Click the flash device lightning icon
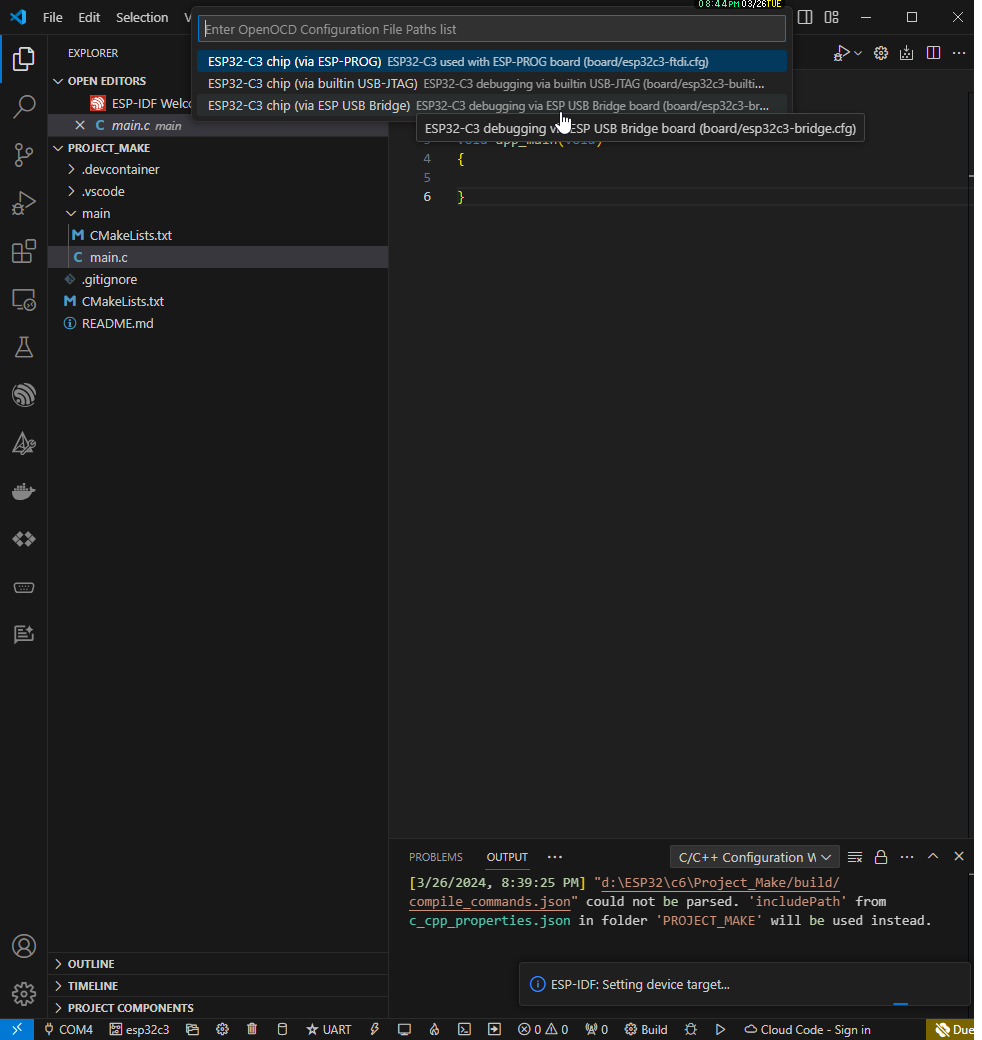 point(375,1029)
